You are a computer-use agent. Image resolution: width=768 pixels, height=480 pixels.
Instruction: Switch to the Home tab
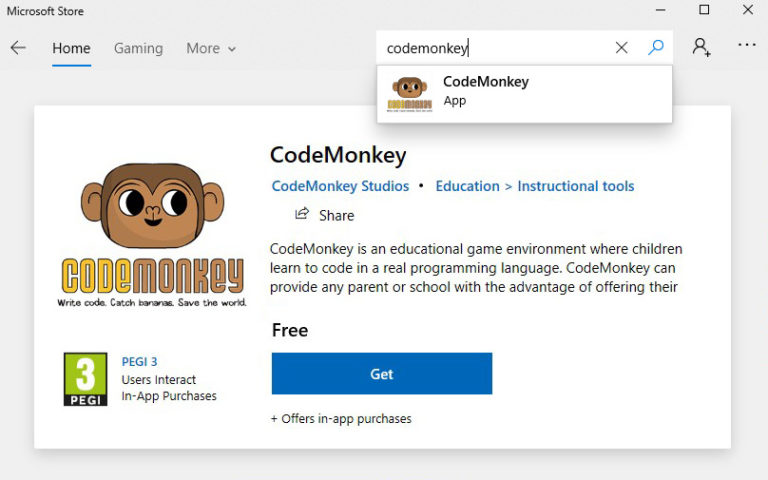click(71, 48)
